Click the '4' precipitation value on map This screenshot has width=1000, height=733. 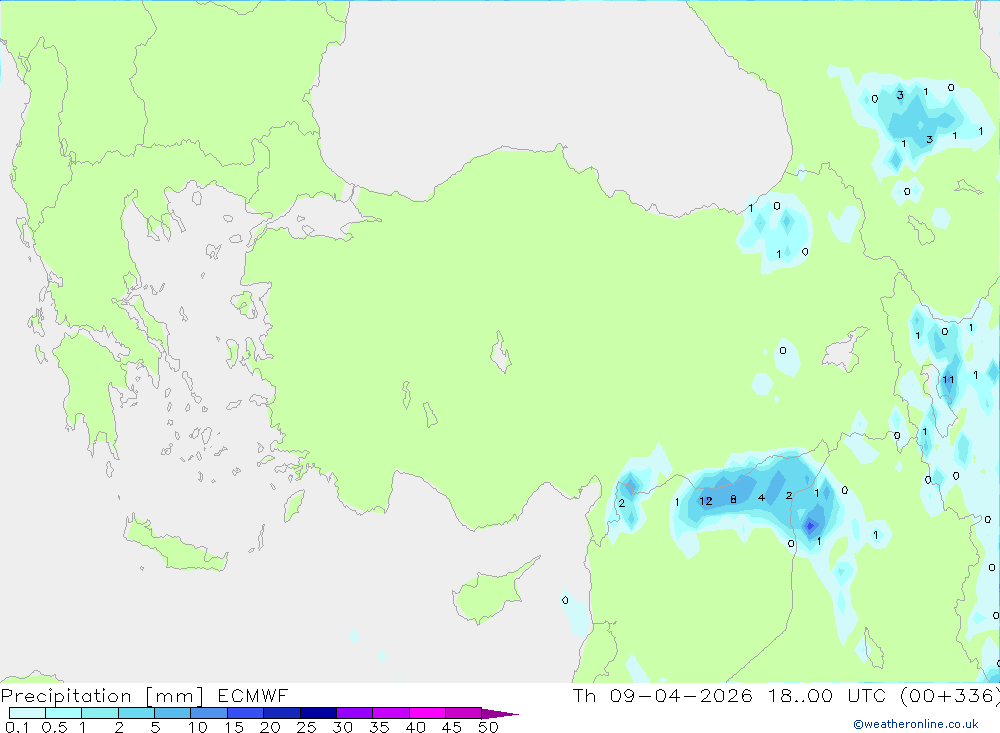tap(761, 498)
